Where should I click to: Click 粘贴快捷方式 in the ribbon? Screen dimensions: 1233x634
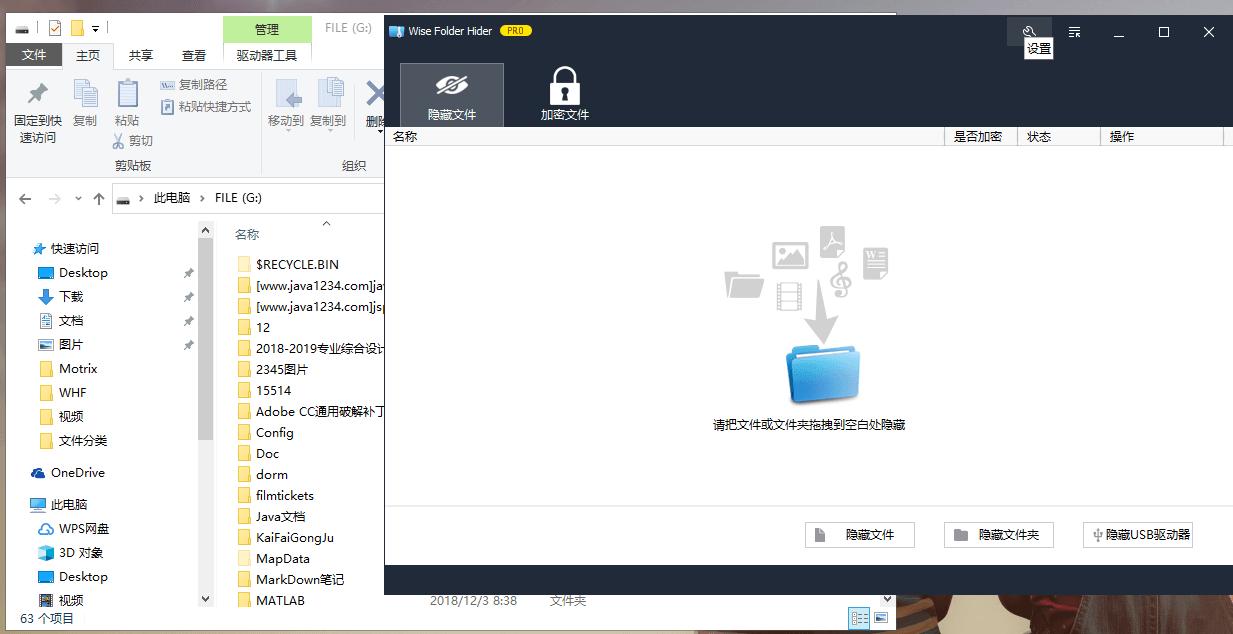pyautogui.click(x=206, y=107)
